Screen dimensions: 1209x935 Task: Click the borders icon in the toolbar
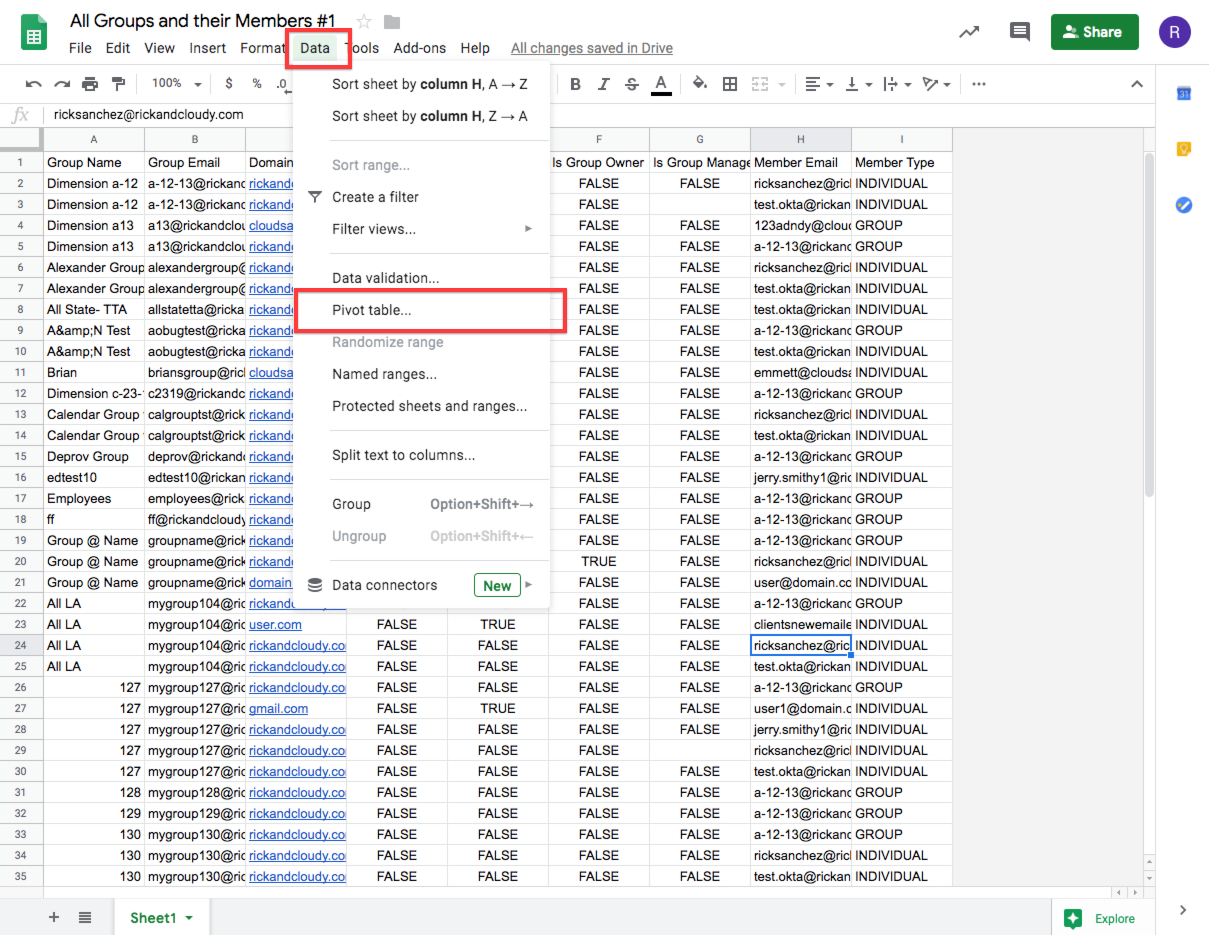(x=730, y=84)
